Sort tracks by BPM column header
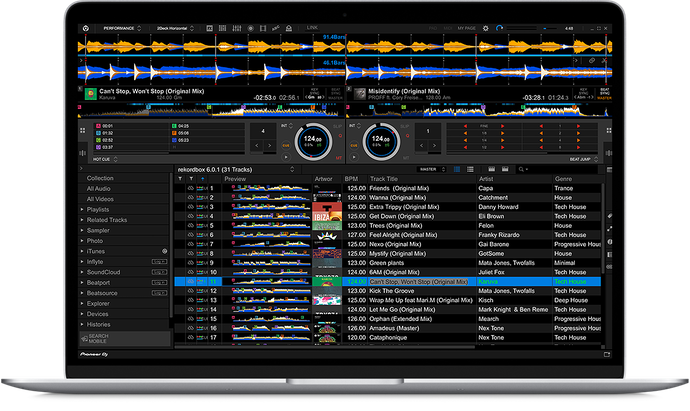Image resolution: width=690 pixels, height=411 pixels. [351, 179]
